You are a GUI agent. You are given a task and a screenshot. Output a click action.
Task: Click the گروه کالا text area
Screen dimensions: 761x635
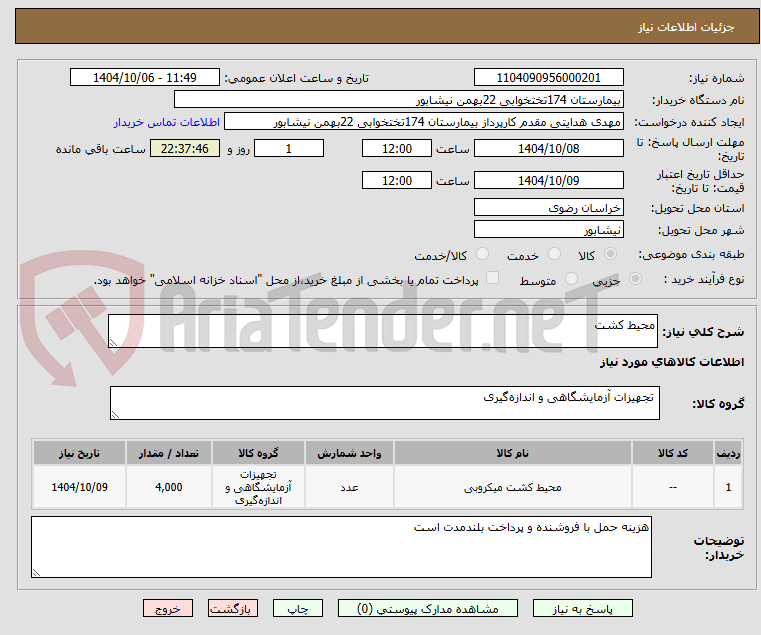[385, 403]
